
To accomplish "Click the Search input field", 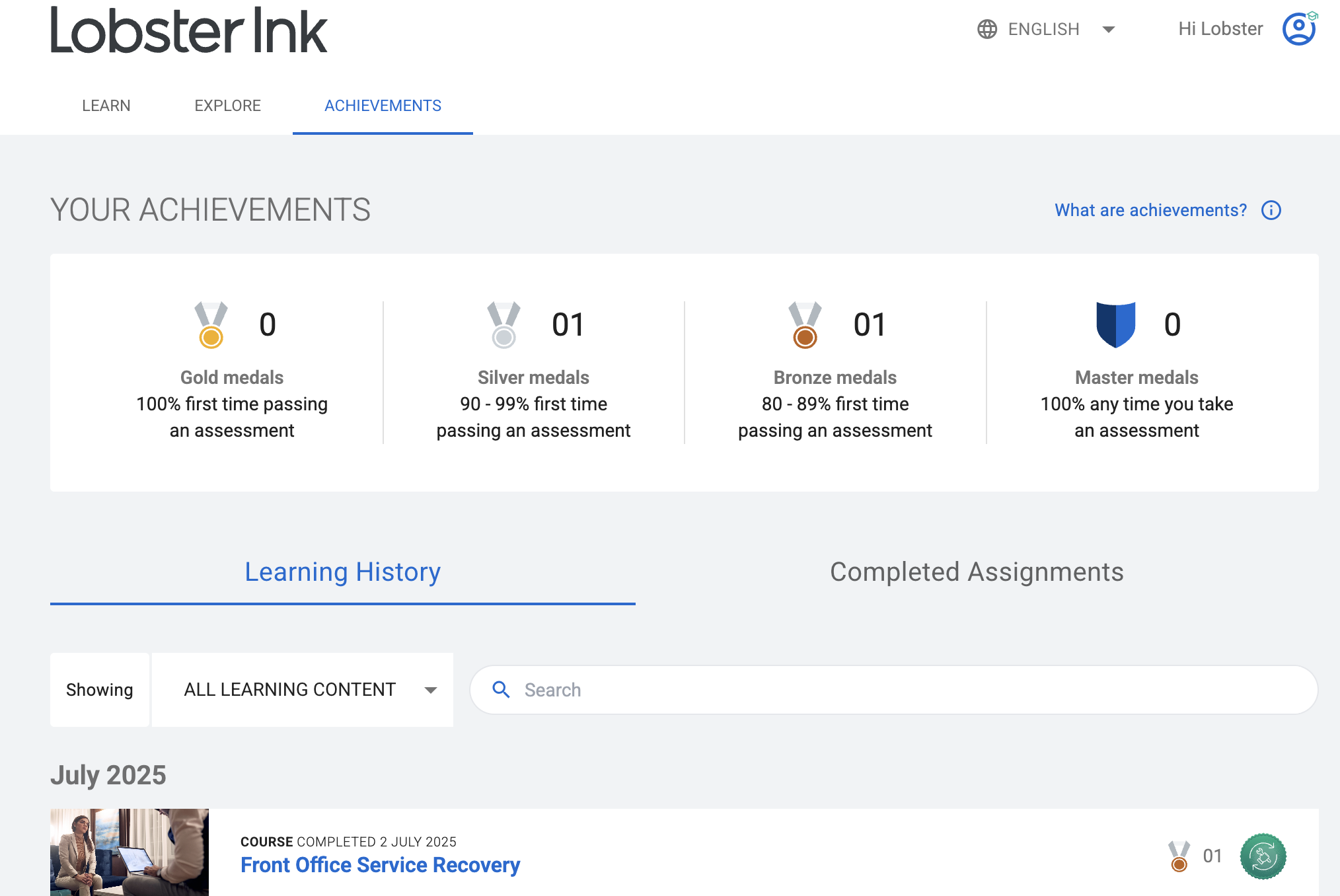I will pos(893,690).
